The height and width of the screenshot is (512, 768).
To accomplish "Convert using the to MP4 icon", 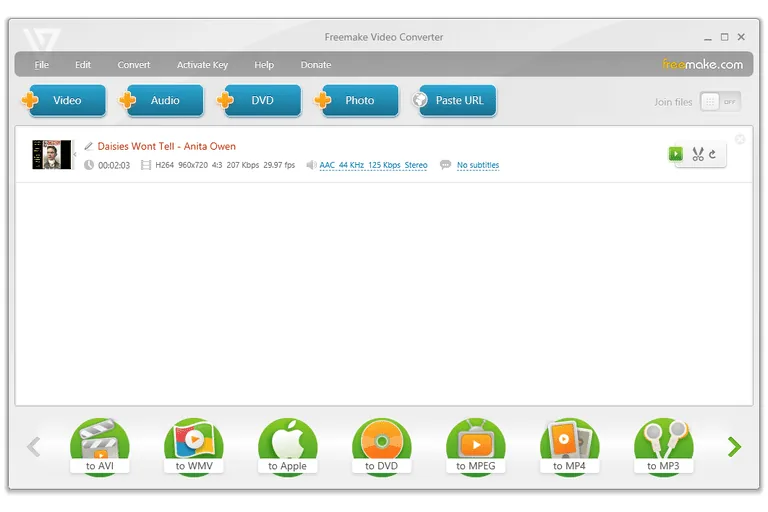I will (x=569, y=446).
